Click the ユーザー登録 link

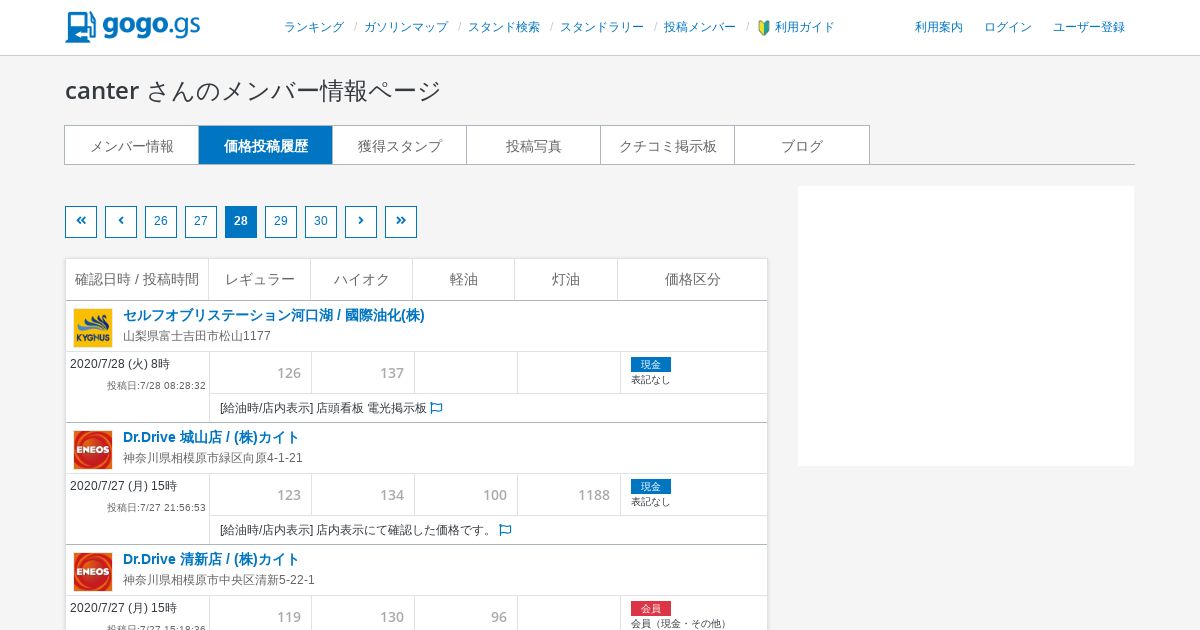pyautogui.click(x=1089, y=27)
